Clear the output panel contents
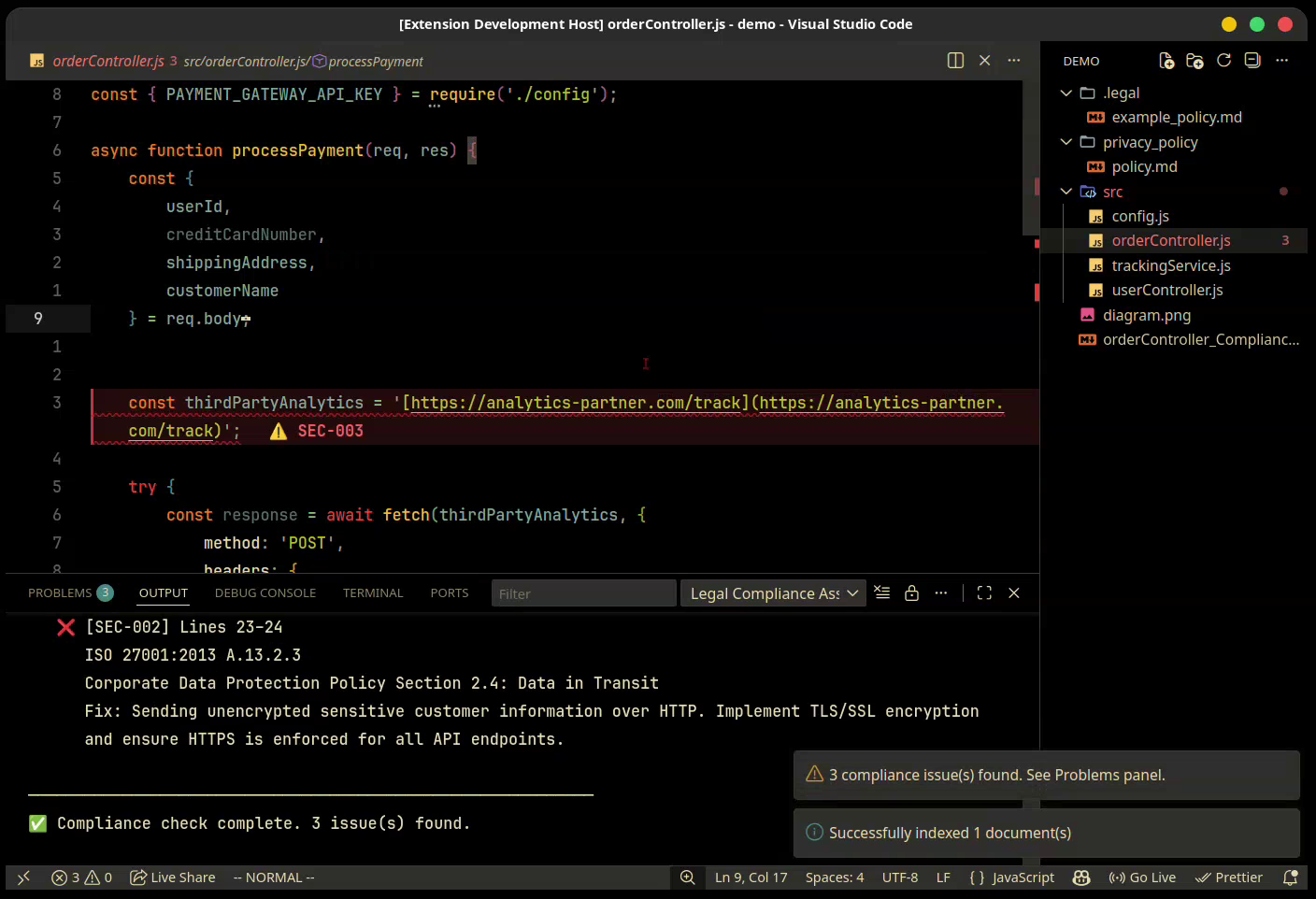The height and width of the screenshot is (899, 1316). [x=882, y=592]
